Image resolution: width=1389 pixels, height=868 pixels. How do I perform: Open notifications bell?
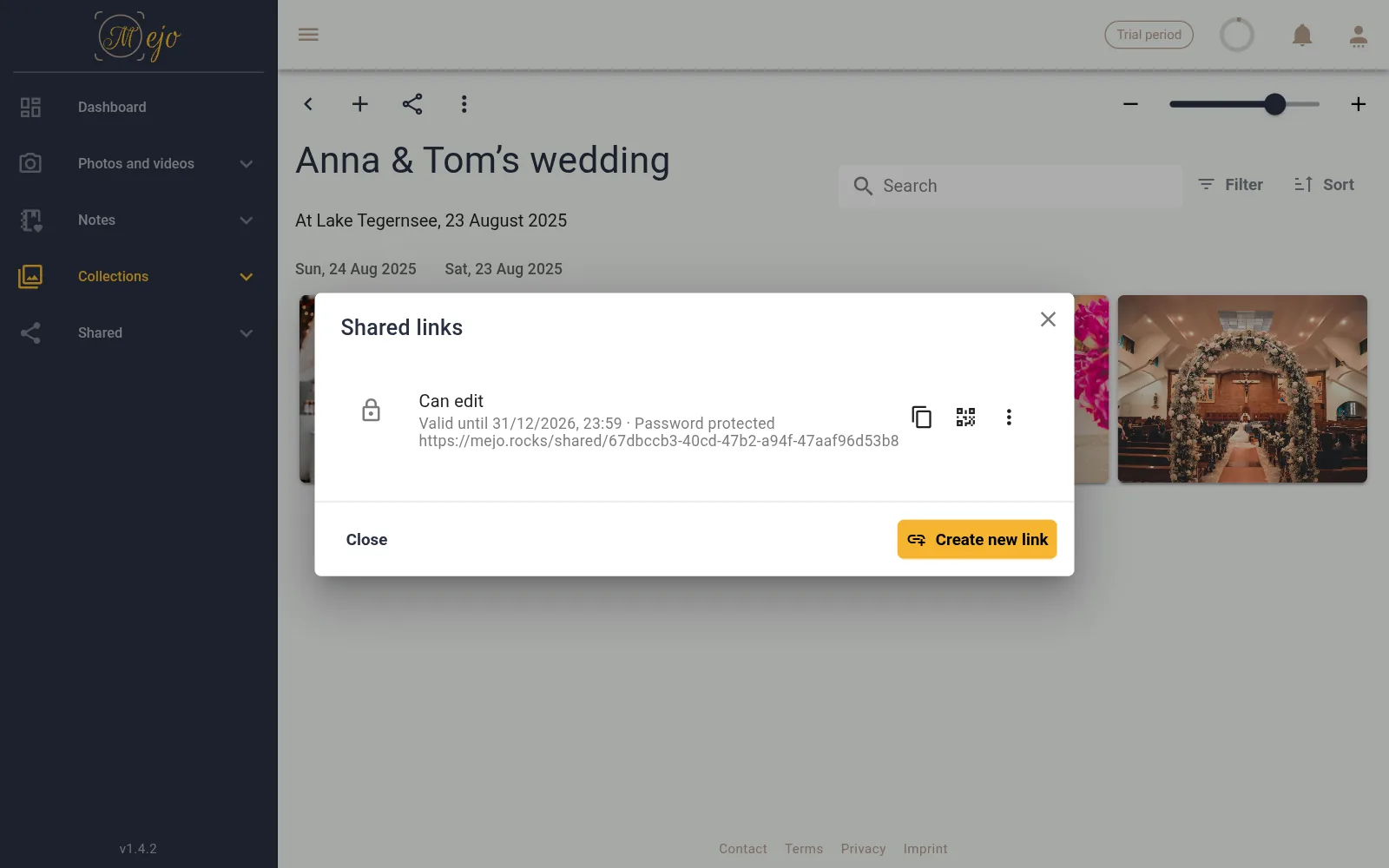tap(1302, 35)
